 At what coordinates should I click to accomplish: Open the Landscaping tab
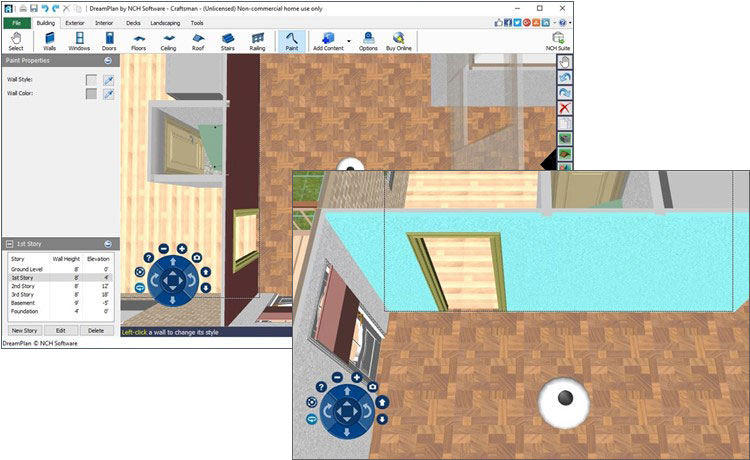(x=165, y=21)
